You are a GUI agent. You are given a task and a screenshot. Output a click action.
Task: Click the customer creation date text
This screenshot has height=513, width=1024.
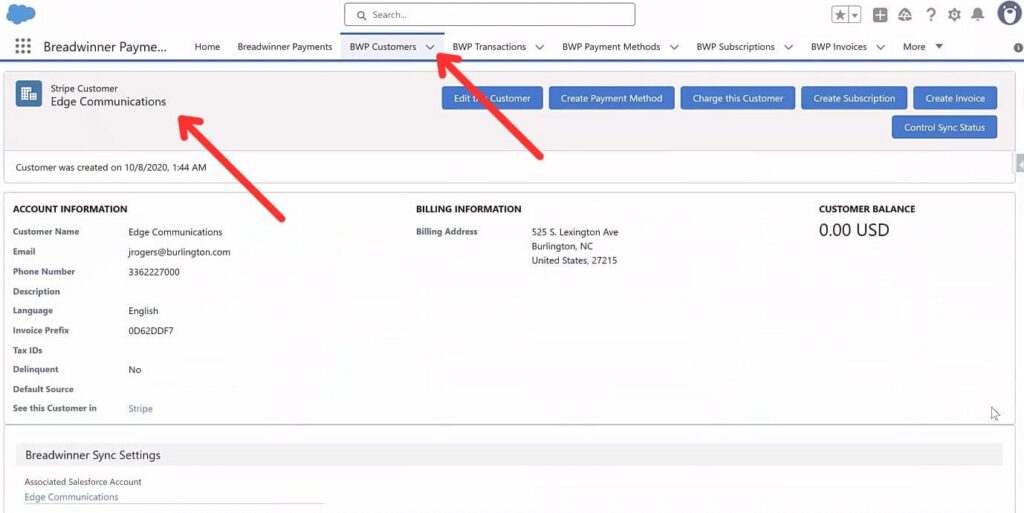click(111, 167)
